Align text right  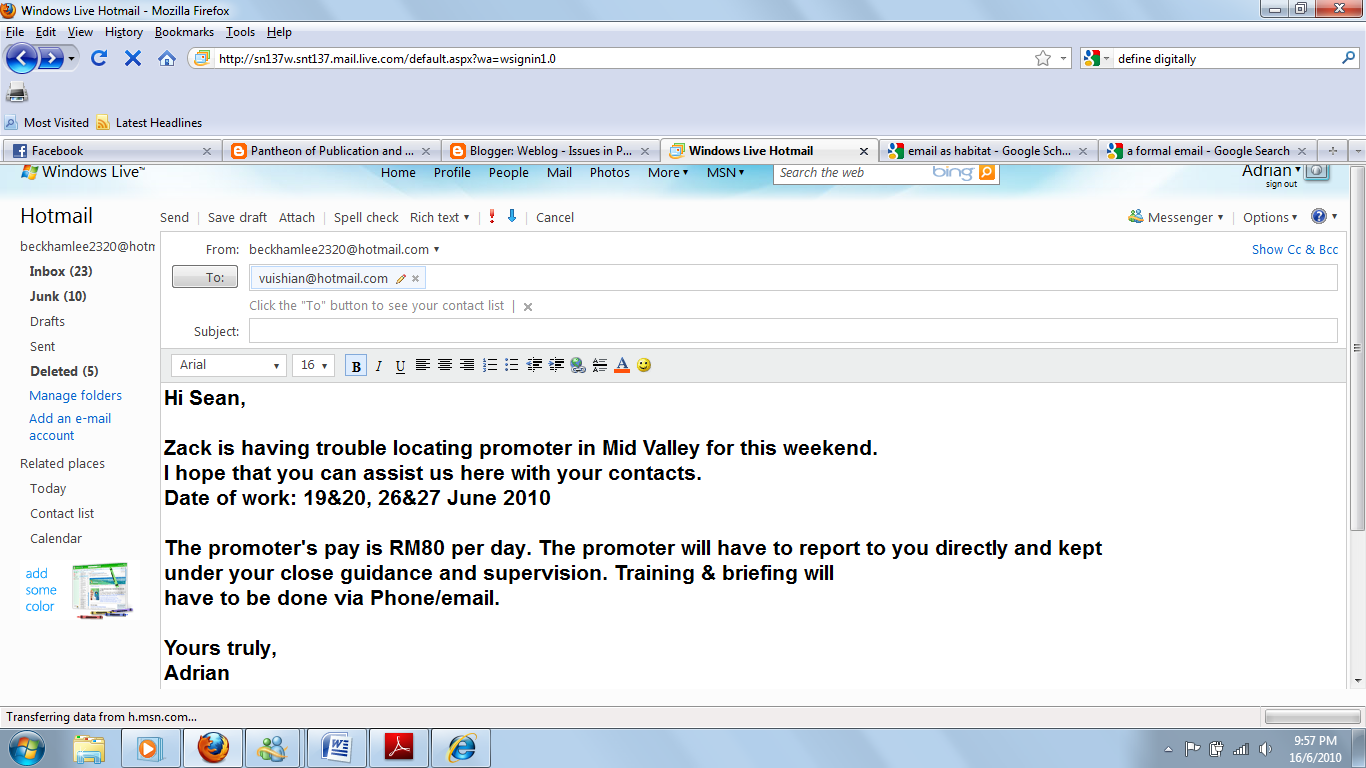tap(467, 365)
